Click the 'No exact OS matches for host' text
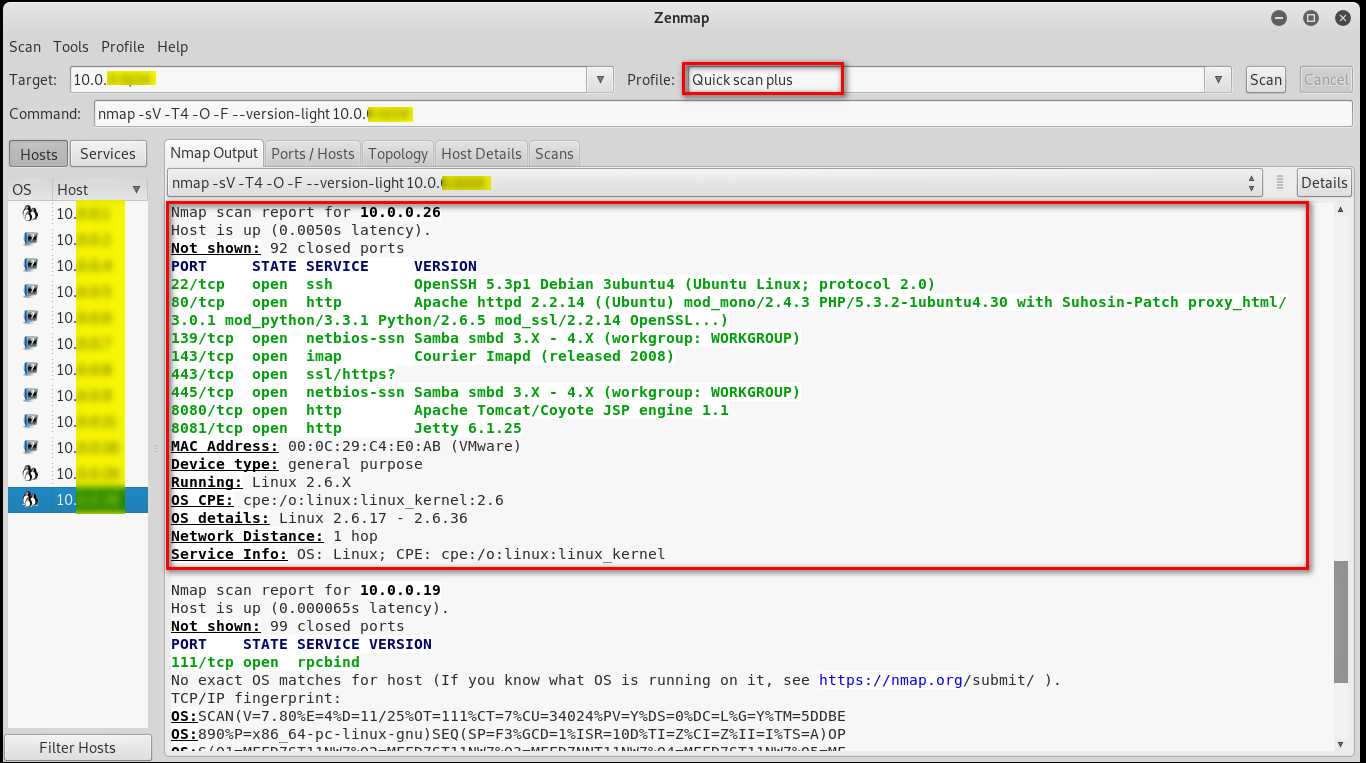This screenshot has height=763, width=1366. point(301,680)
